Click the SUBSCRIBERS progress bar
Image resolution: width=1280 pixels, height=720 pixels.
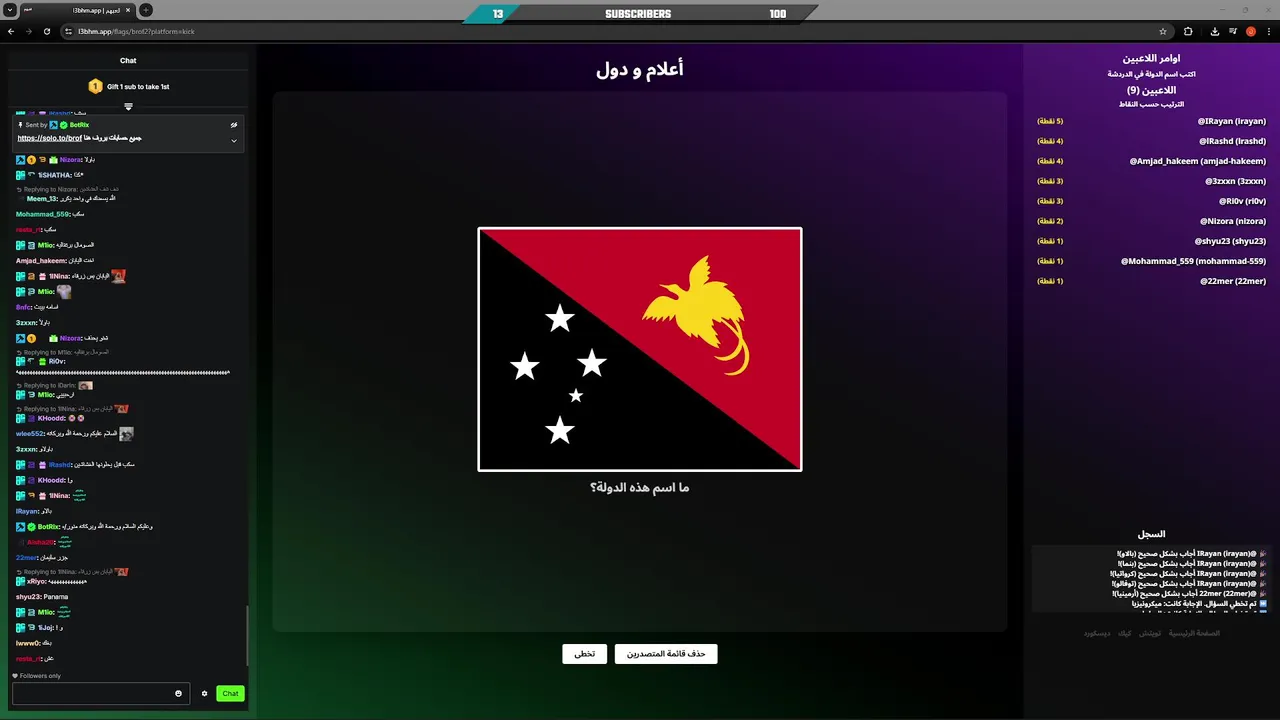[x=640, y=14]
